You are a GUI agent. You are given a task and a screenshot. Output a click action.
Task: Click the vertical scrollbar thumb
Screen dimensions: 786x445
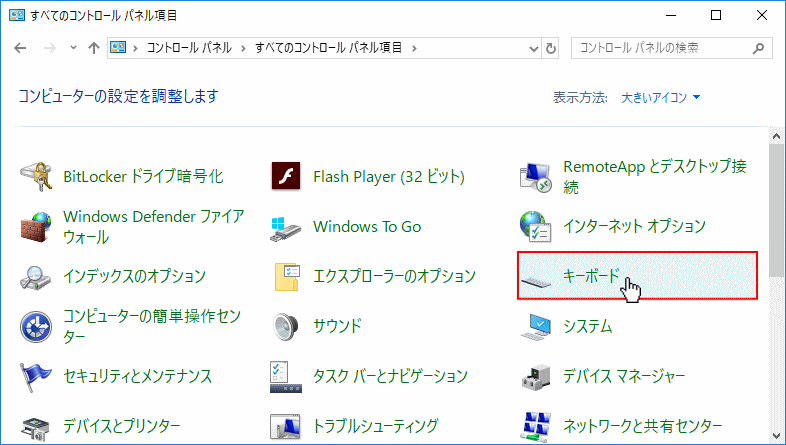click(777, 209)
